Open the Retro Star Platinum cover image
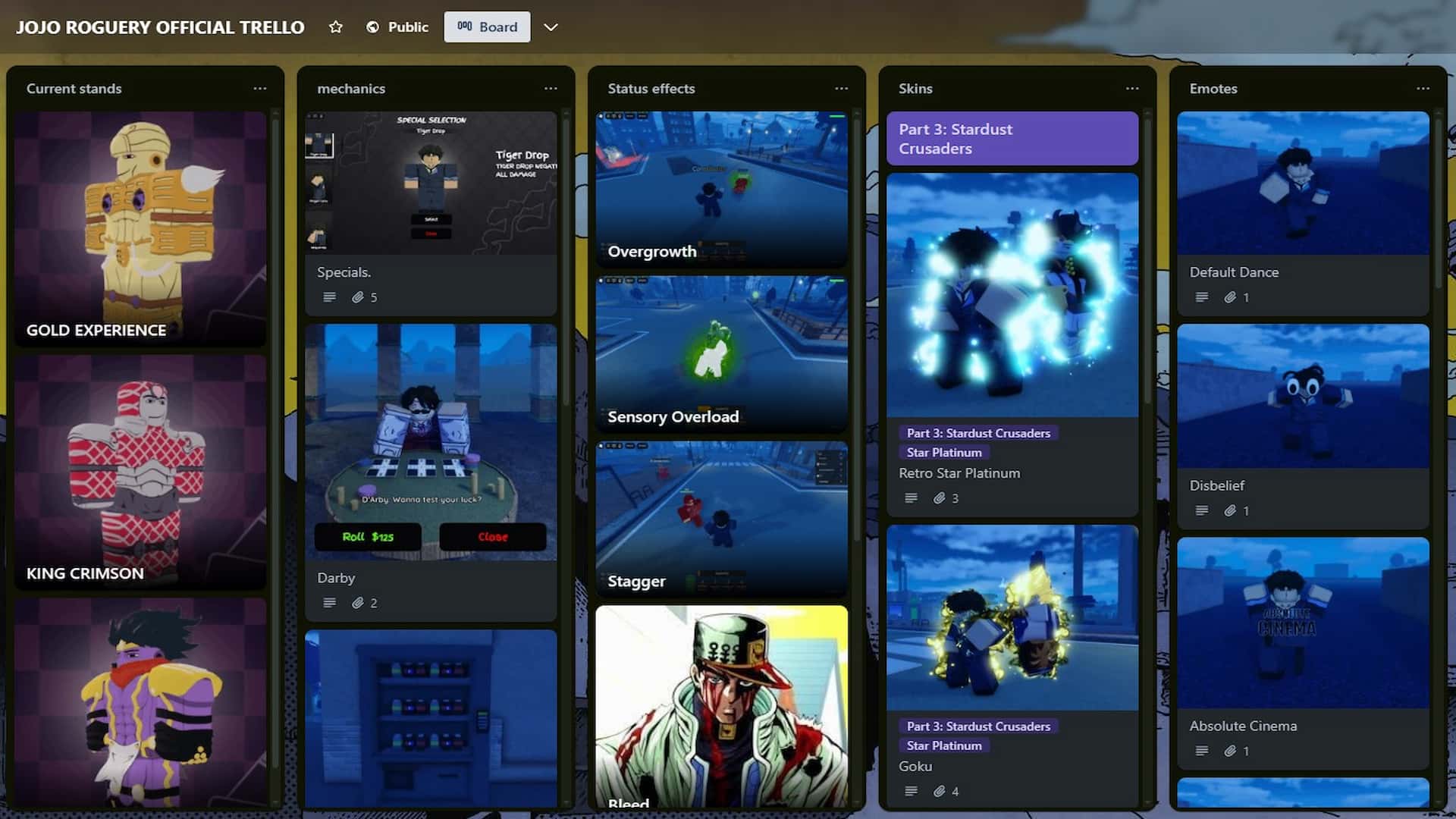Image resolution: width=1456 pixels, height=819 pixels. tap(1012, 295)
